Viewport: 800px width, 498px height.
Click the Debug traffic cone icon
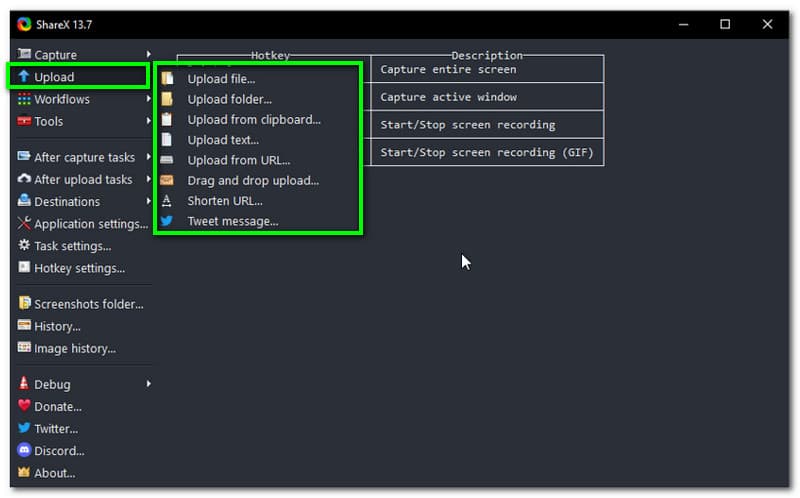tap(23, 383)
